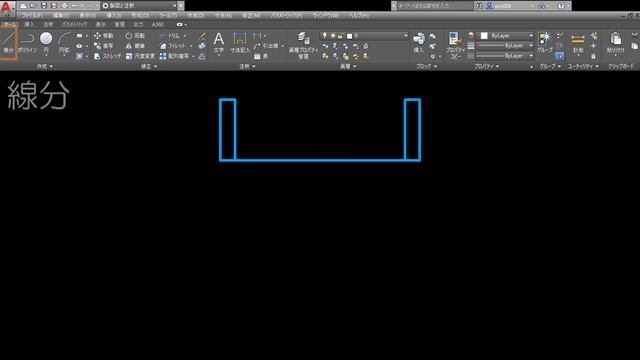This screenshot has height=360, width=640.
Task: Expand the 注釈 (Annotation) panel
Action: point(247,66)
